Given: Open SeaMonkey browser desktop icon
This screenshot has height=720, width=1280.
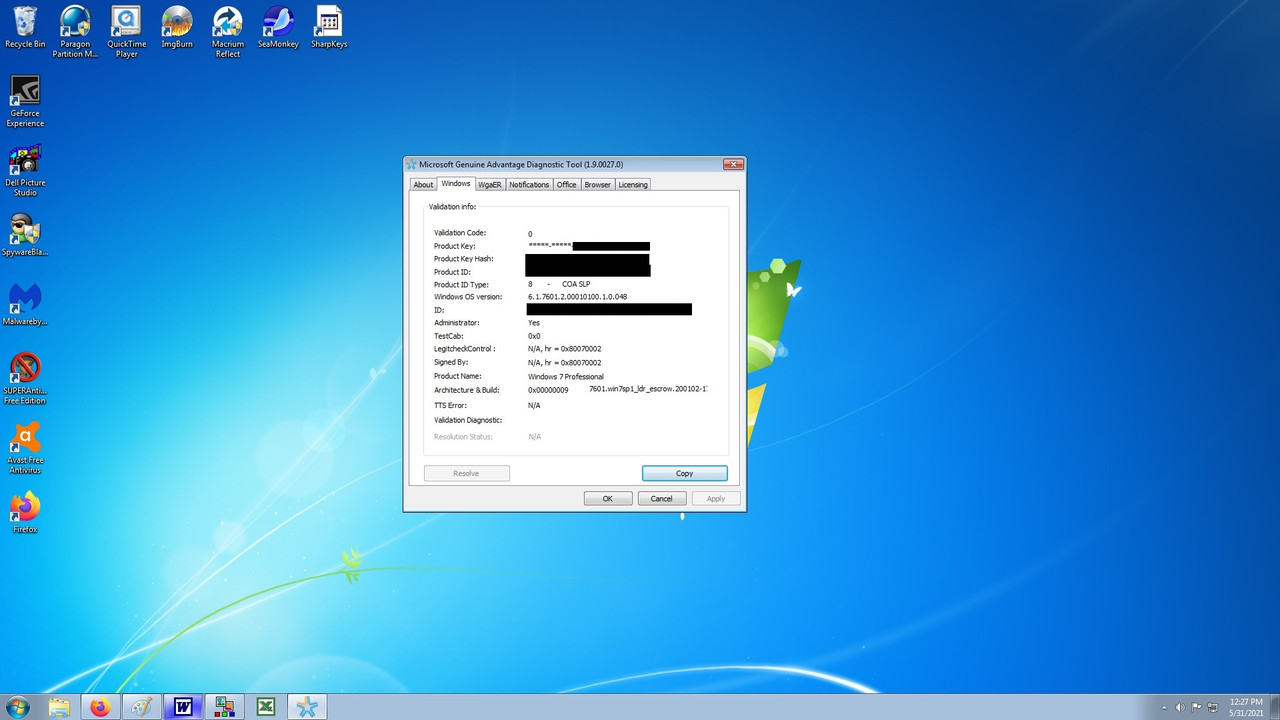Looking at the screenshot, I should click(x=278, y=27).
